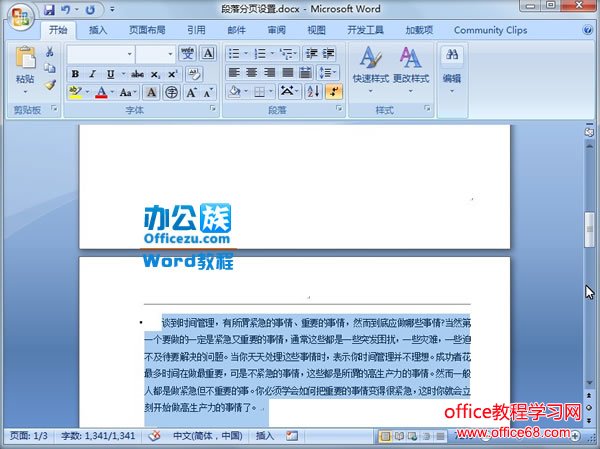
Task: Apply enclosed character (字) formatting
Action: pyautogui.click(x=171, y=92)
